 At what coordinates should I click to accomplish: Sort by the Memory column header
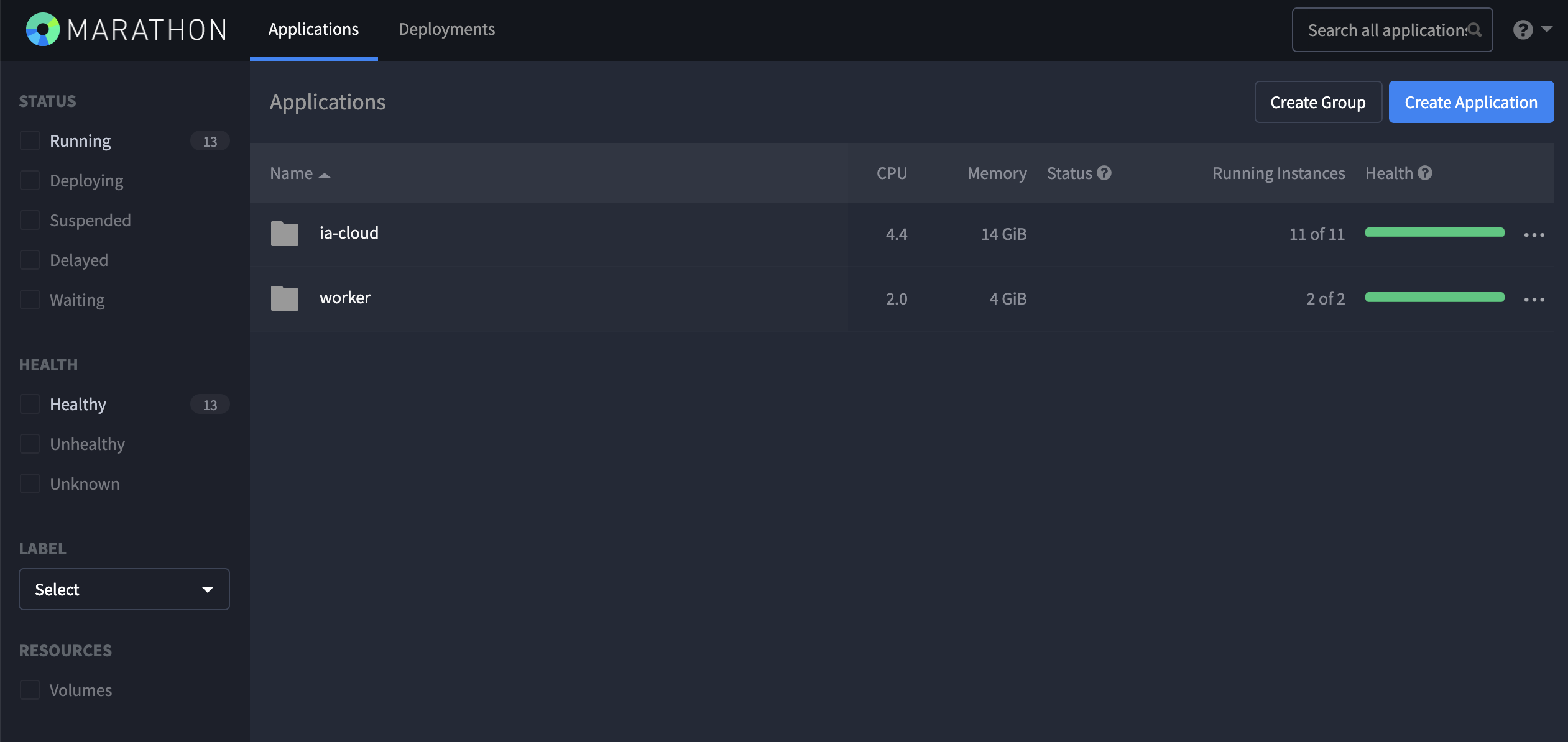click(x=997, y=173)
